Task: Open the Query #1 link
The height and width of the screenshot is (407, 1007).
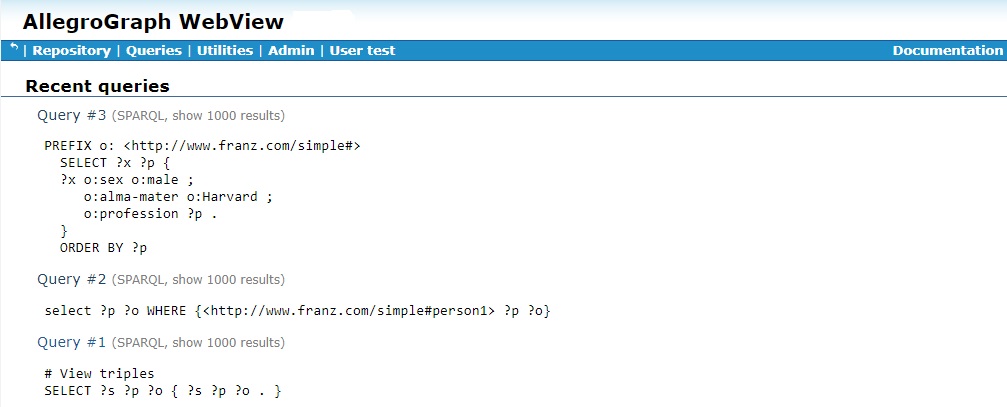Action: pos(71,342)
